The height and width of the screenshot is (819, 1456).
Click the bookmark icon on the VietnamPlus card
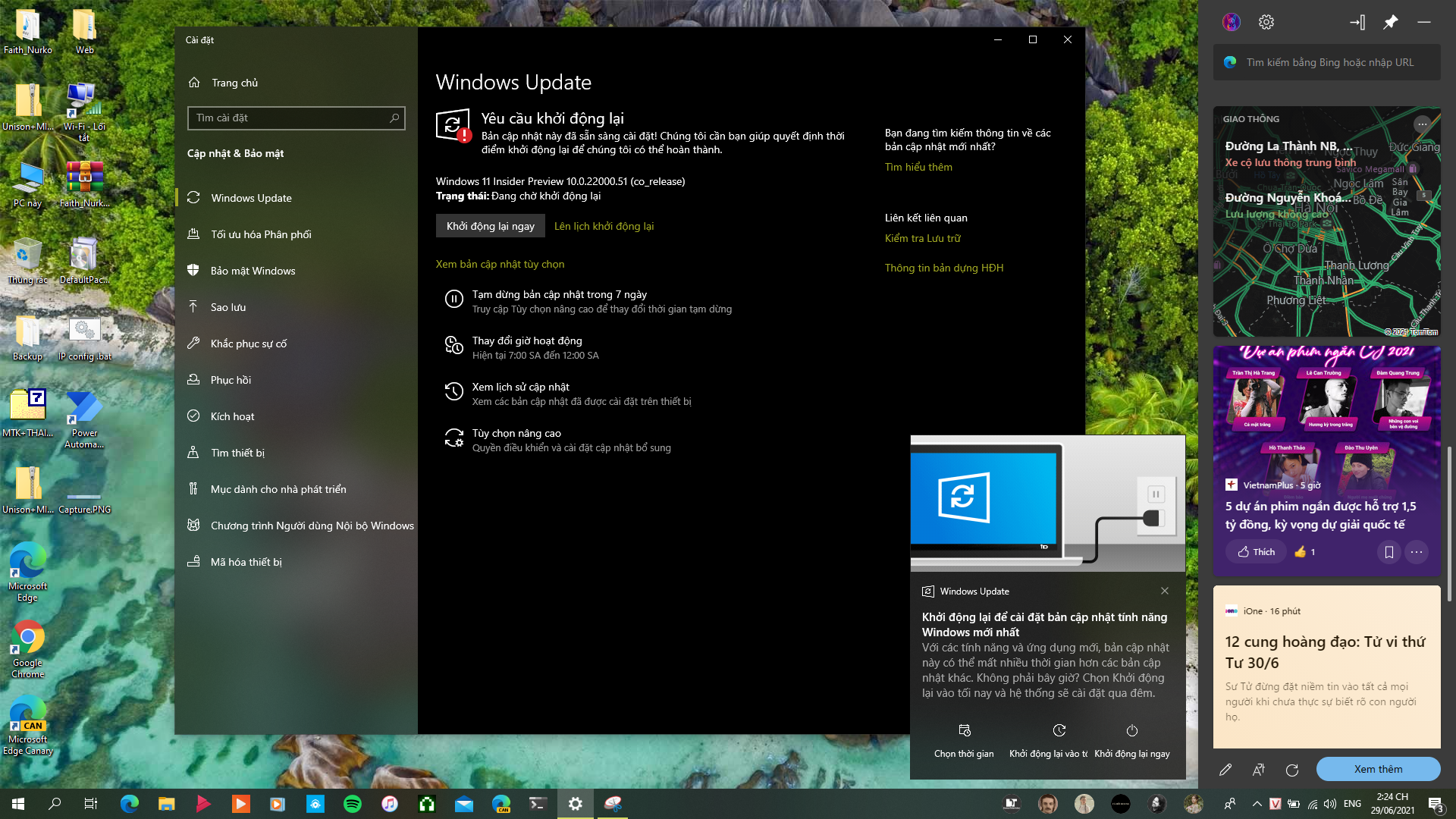point(1389,552)
